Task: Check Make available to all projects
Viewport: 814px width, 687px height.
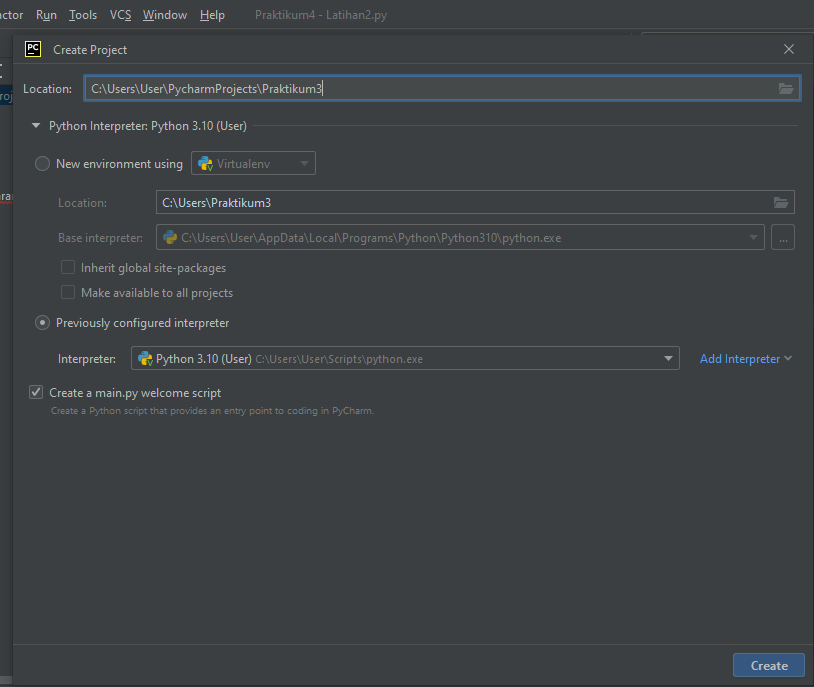Action: point(67,292)
